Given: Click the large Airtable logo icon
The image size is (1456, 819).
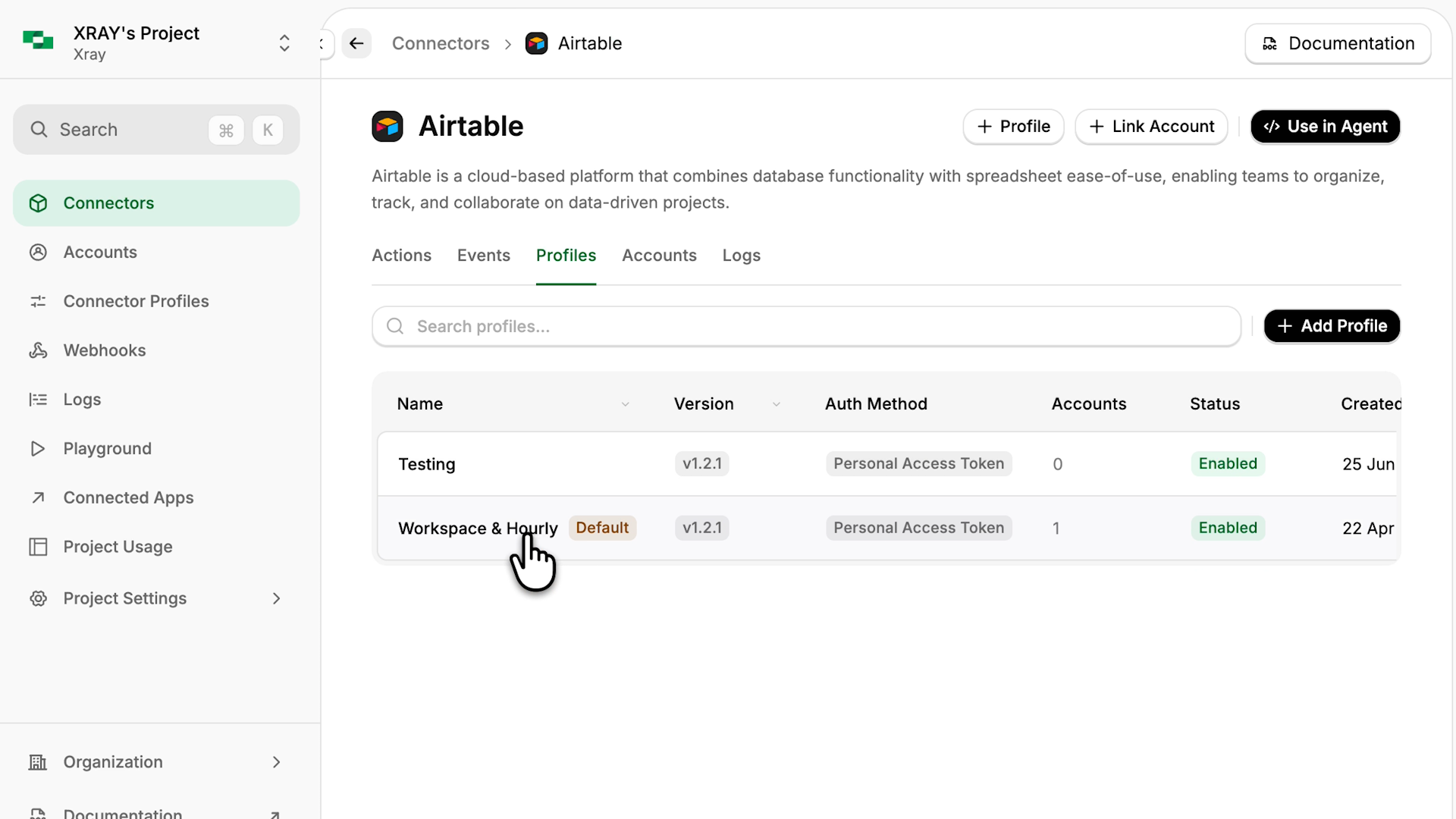Looking at the screenshot, I should [388, 127].
